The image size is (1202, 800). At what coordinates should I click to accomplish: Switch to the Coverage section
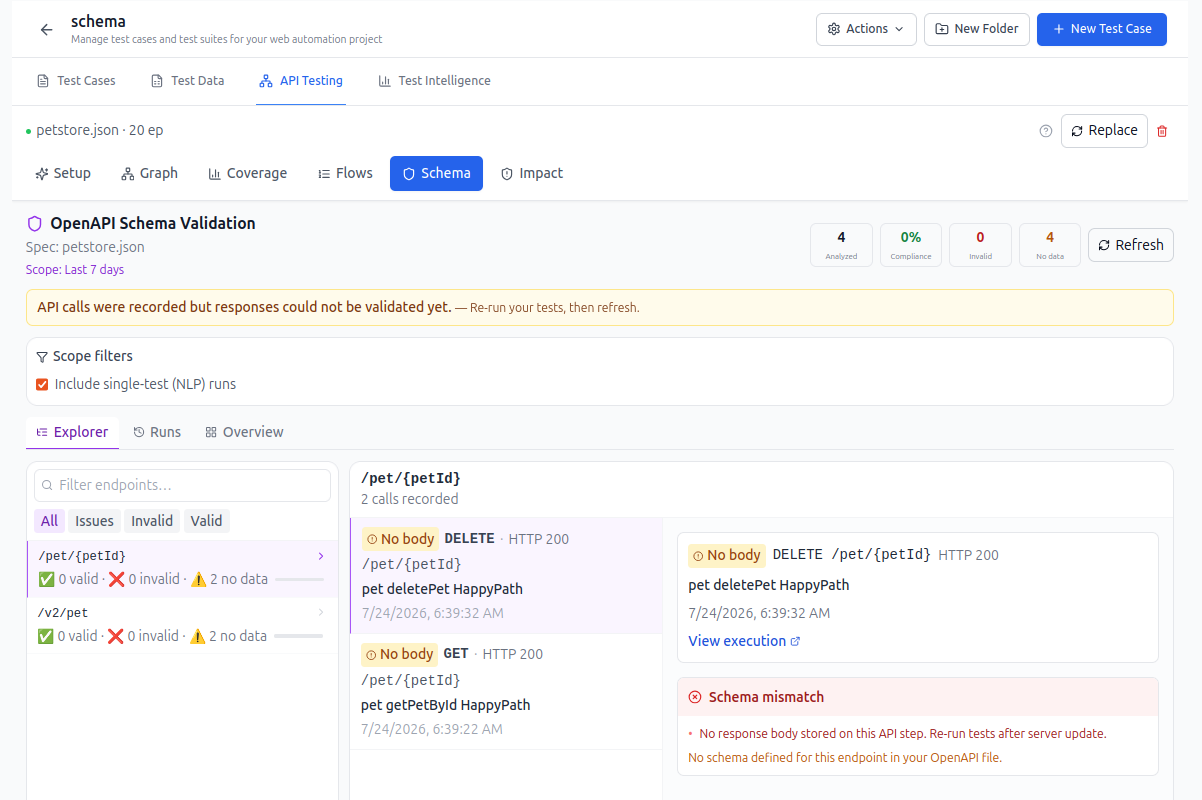tap(247, 173)
